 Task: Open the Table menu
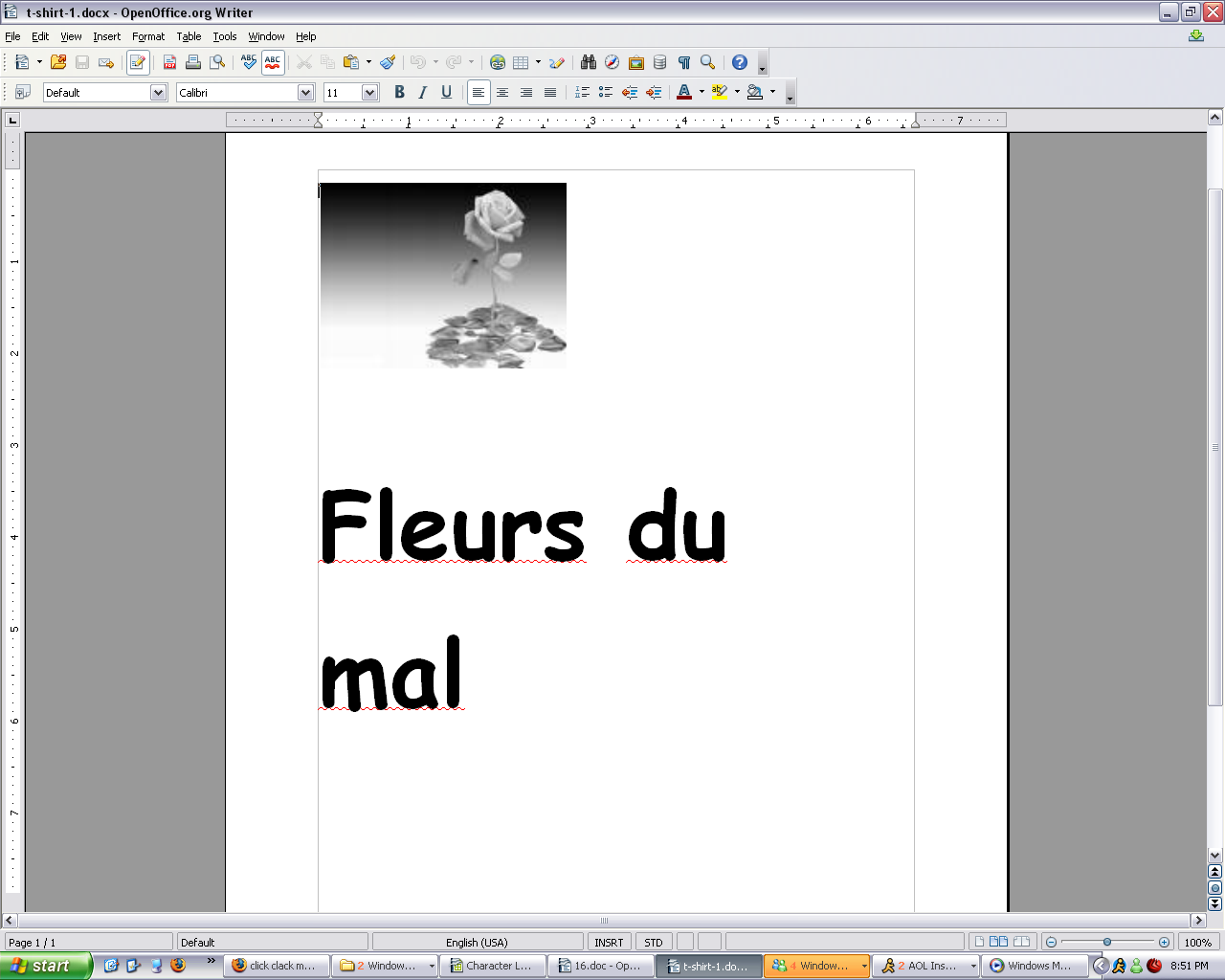pyautogui.click(x=189, y=36)
